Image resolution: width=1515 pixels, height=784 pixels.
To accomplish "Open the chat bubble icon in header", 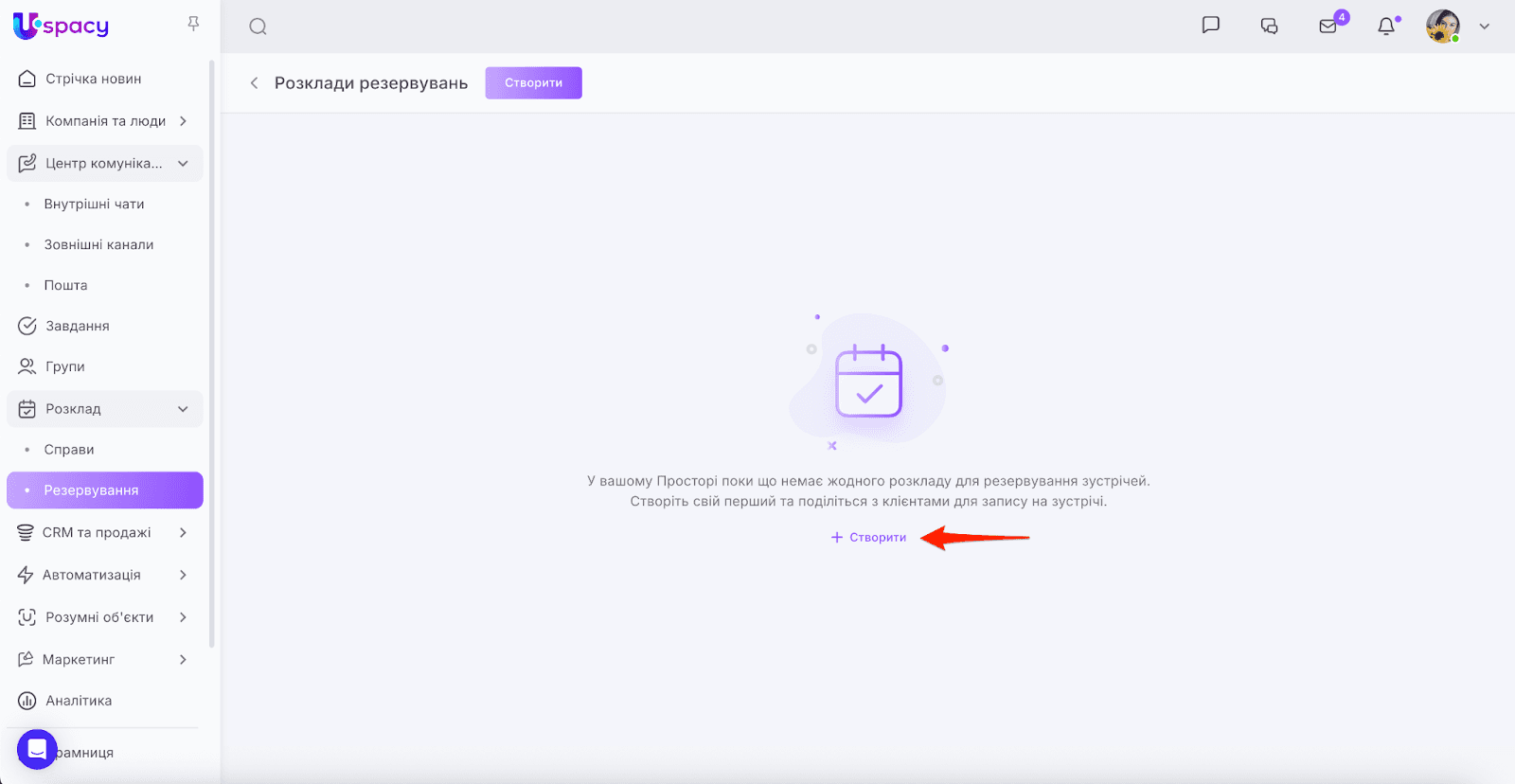I will pos(1210,26).
